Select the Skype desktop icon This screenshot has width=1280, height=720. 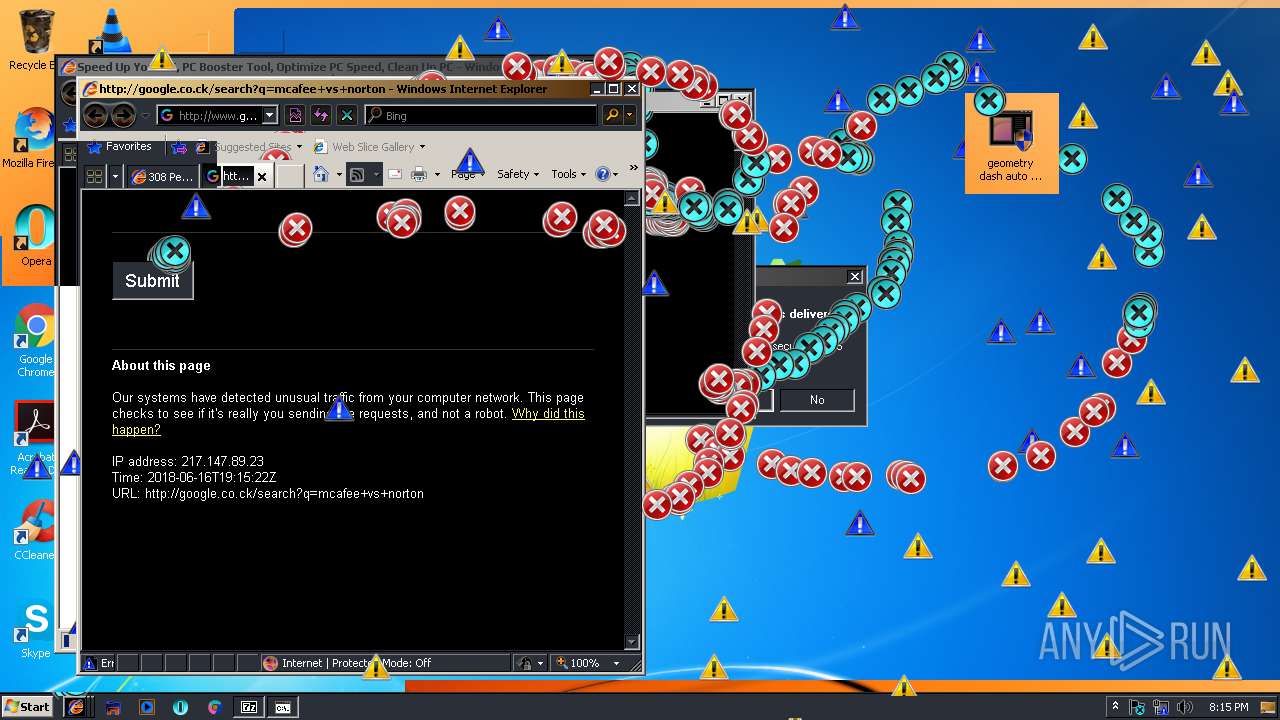(x=35, y=630)
